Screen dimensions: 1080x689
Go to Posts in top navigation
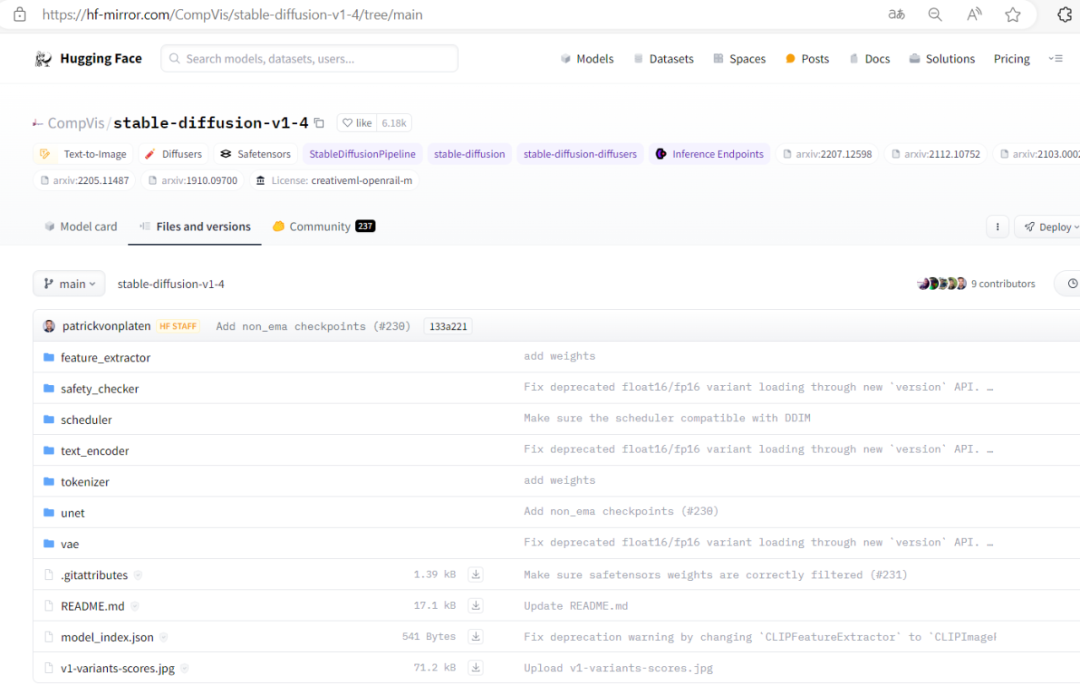(x=807, y=59)
